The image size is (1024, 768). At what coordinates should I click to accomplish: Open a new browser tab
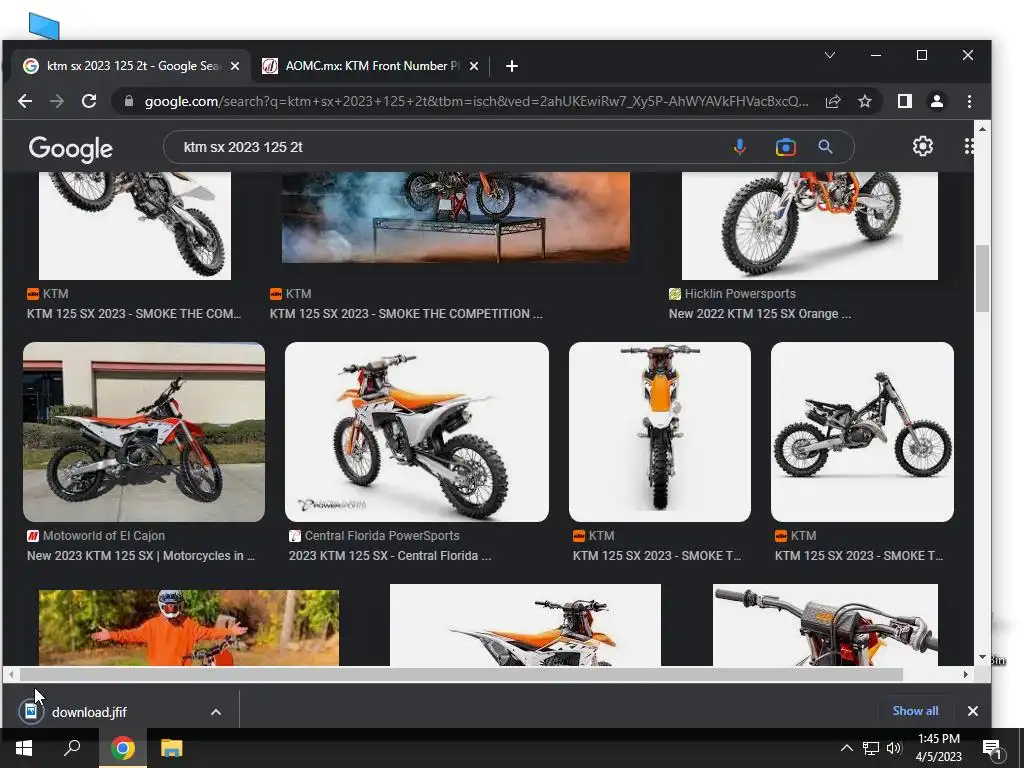click(512, 66)
